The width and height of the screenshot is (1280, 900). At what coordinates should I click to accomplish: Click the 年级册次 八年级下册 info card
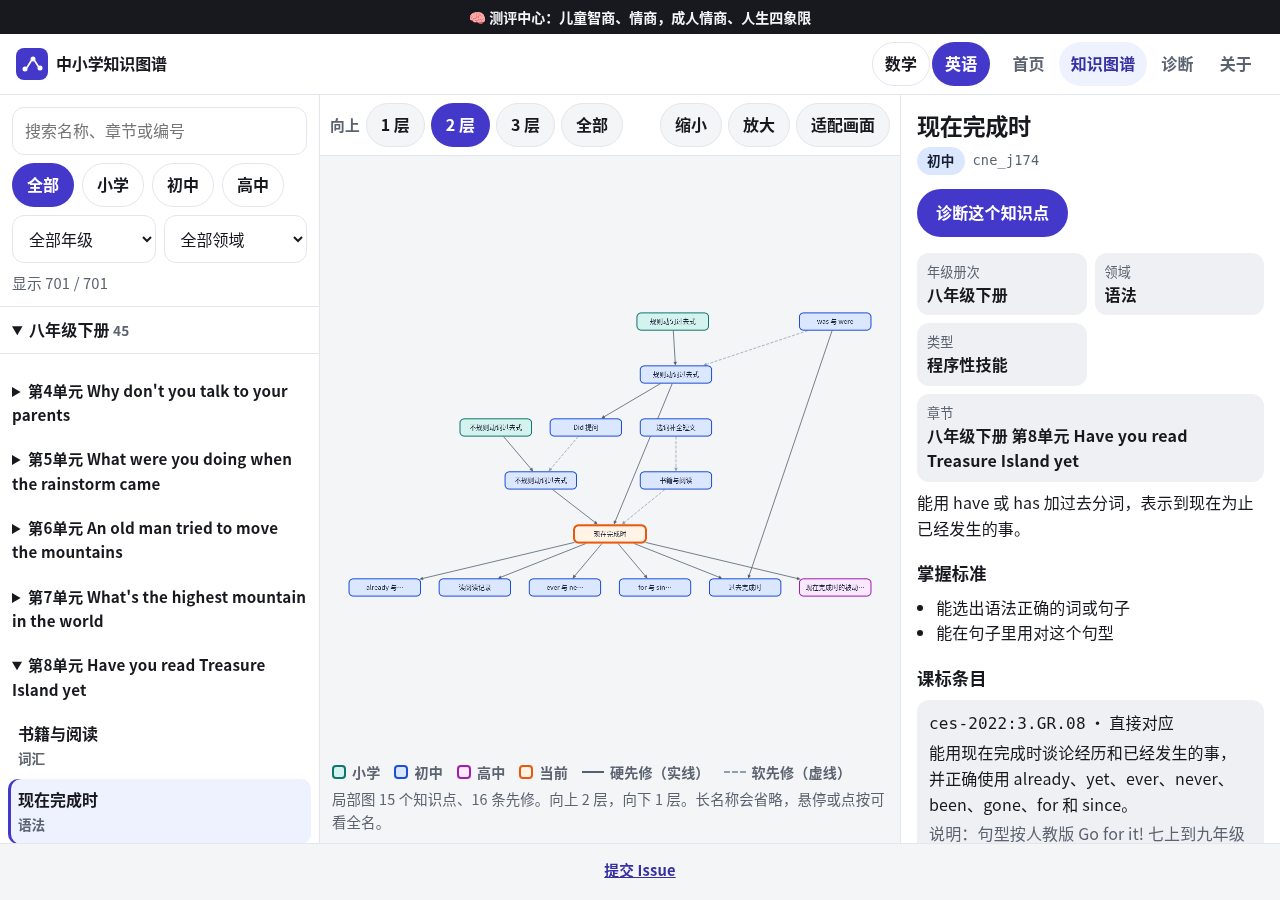pyautogui.click(x=1002, y=284)
